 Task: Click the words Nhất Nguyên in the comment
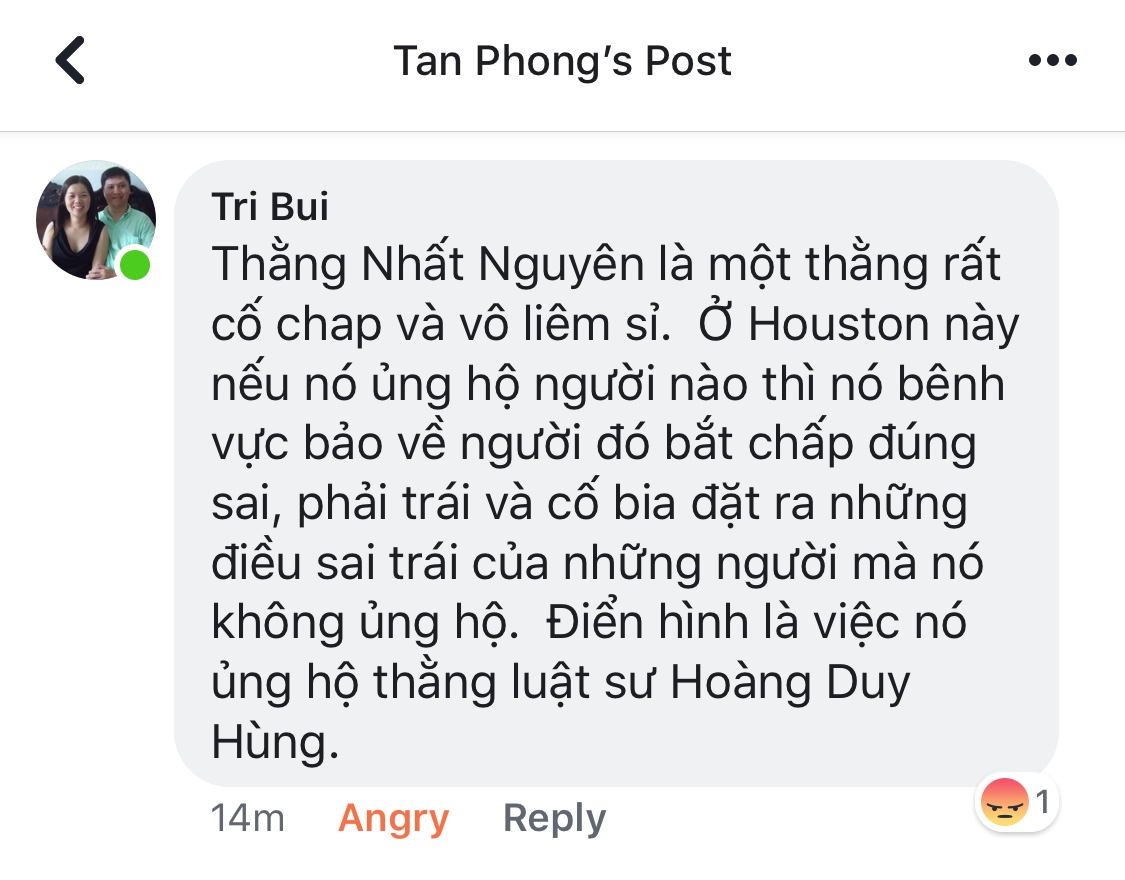point(503,264)
